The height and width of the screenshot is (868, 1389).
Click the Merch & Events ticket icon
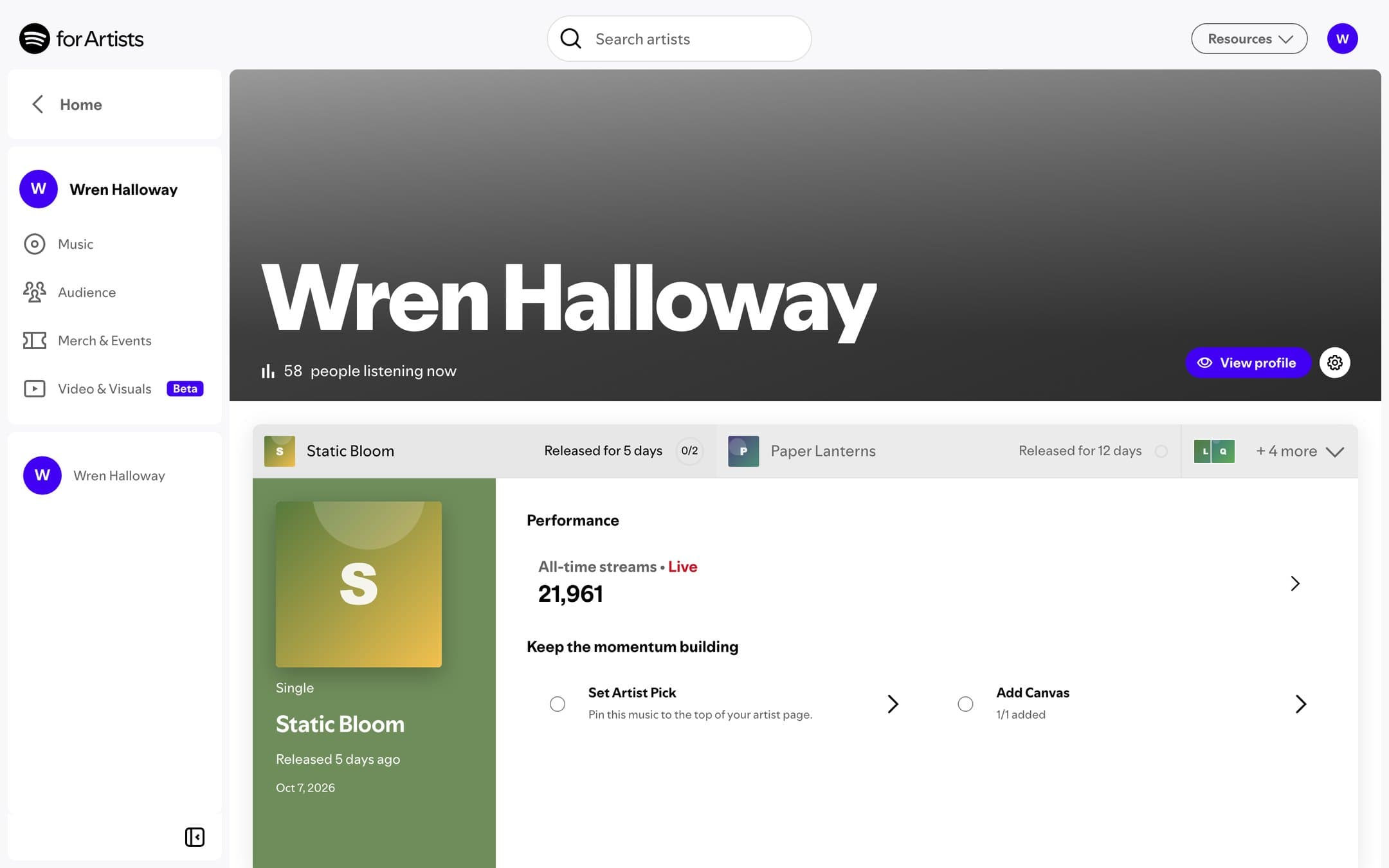34,340
